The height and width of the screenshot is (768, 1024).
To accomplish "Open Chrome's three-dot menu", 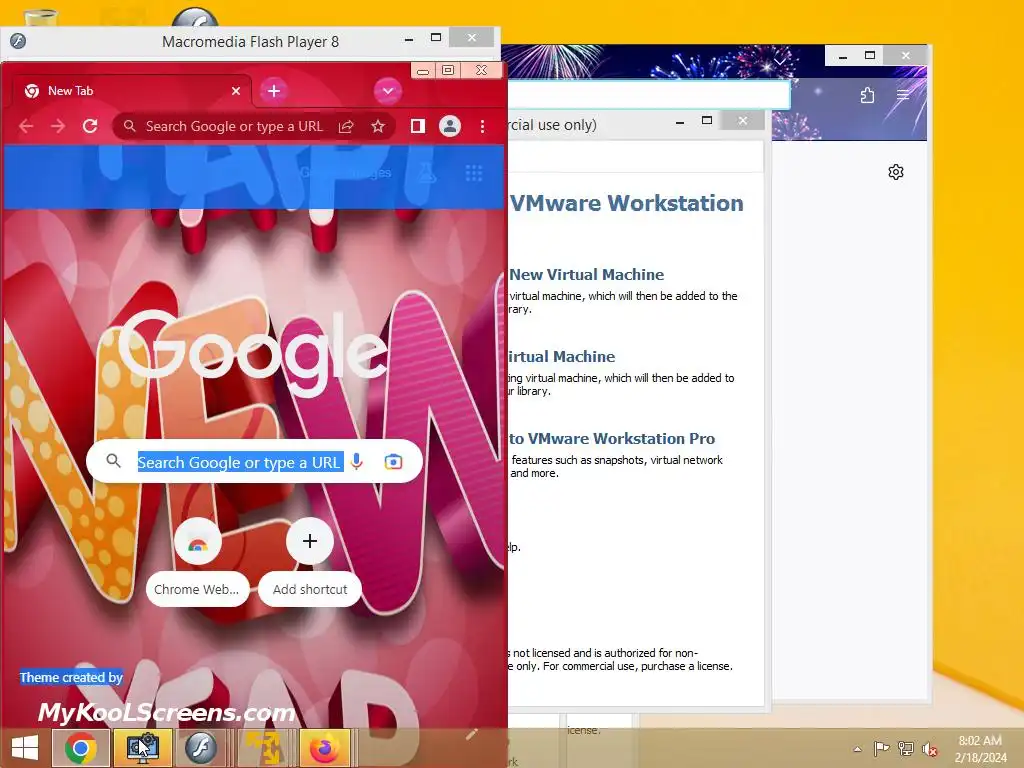I will [483, 126].
